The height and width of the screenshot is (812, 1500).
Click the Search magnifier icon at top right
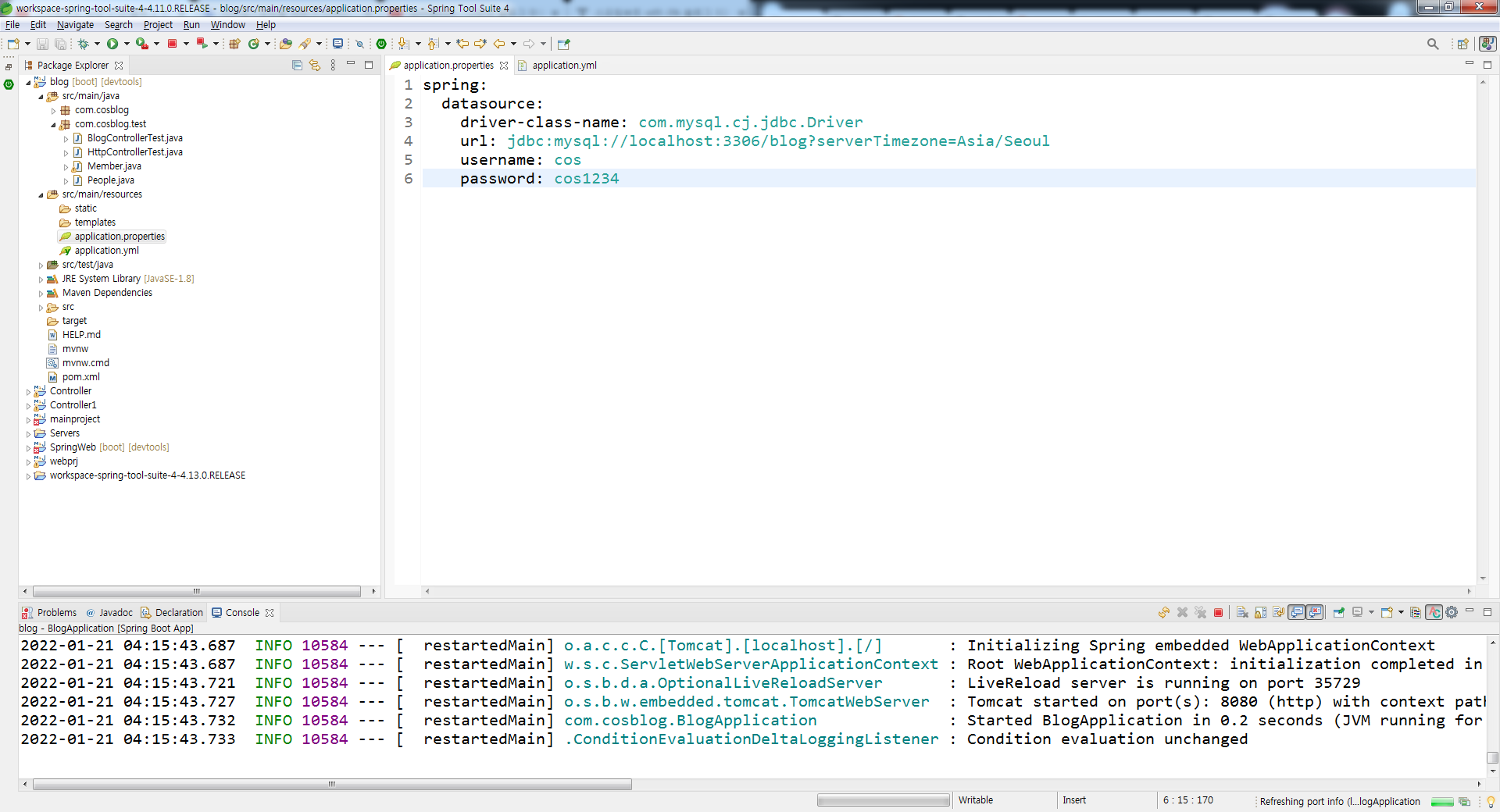pos(1433,44)
